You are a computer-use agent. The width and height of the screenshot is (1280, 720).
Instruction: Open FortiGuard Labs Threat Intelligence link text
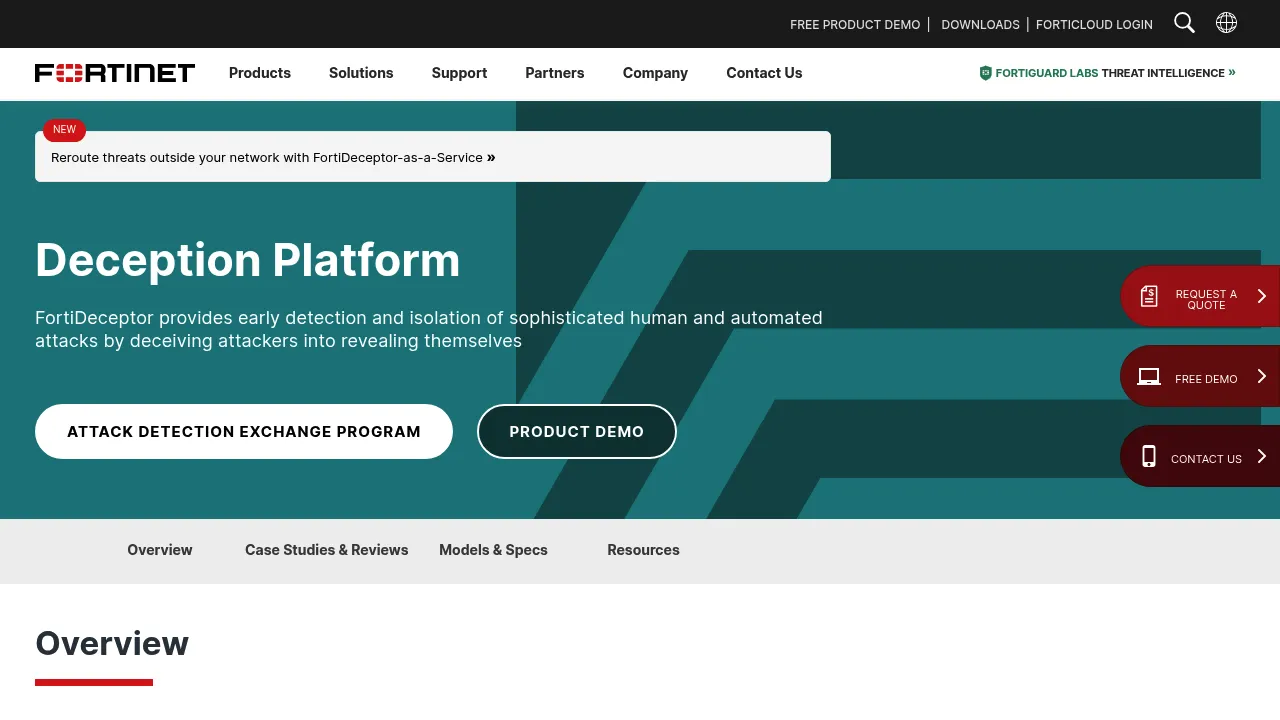coord(1115,73)
